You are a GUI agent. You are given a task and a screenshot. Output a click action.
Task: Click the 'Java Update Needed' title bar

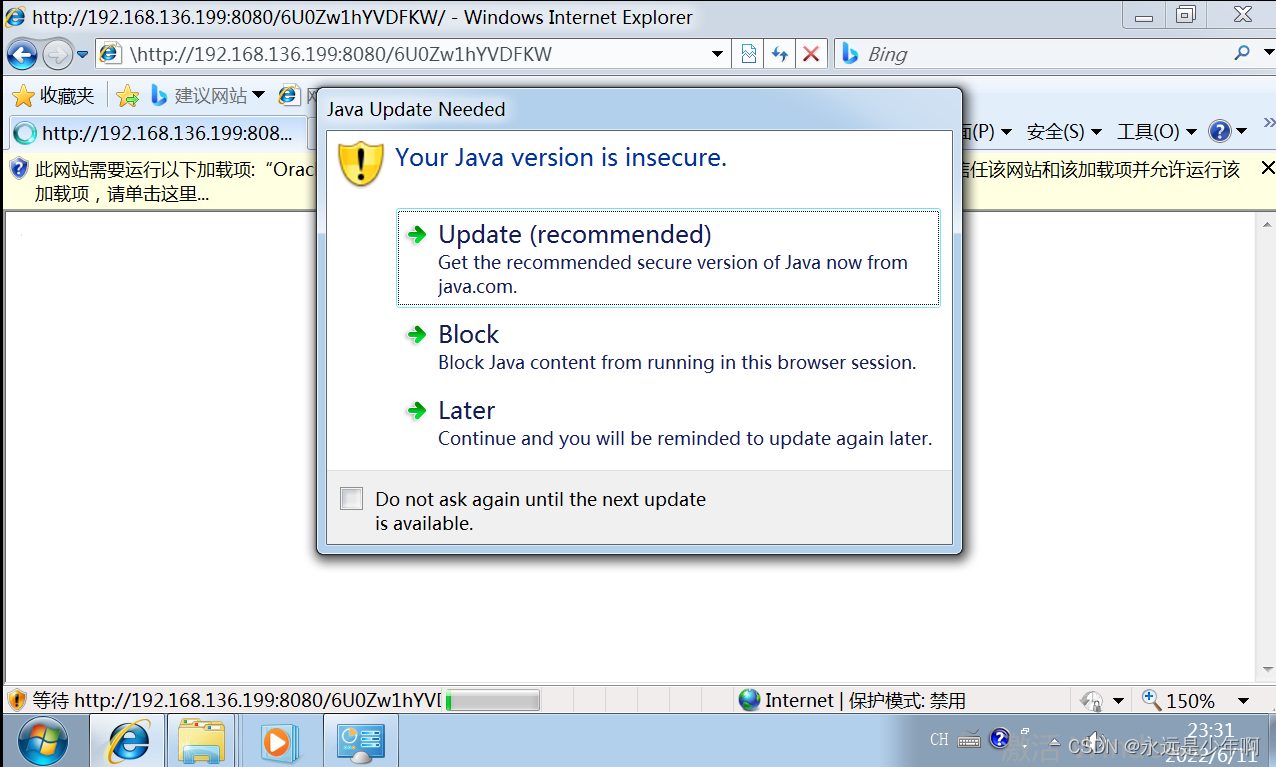(x=640, y=109)
